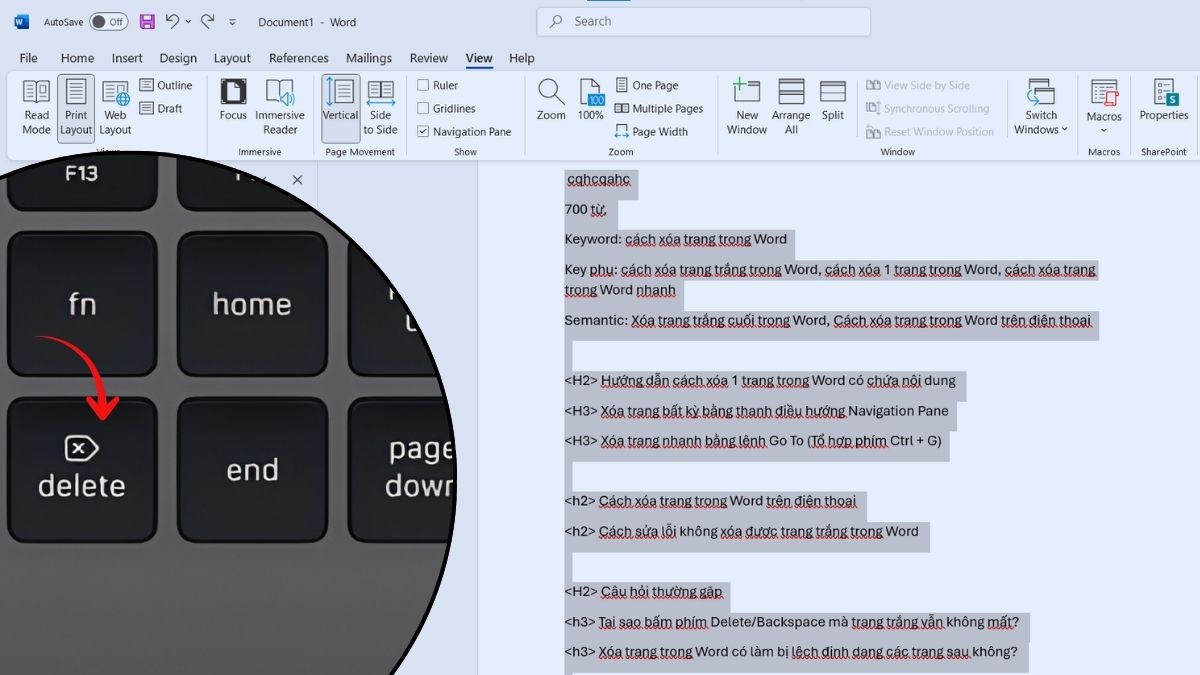
Task: Open a New Window
Action: pos(747,108)
